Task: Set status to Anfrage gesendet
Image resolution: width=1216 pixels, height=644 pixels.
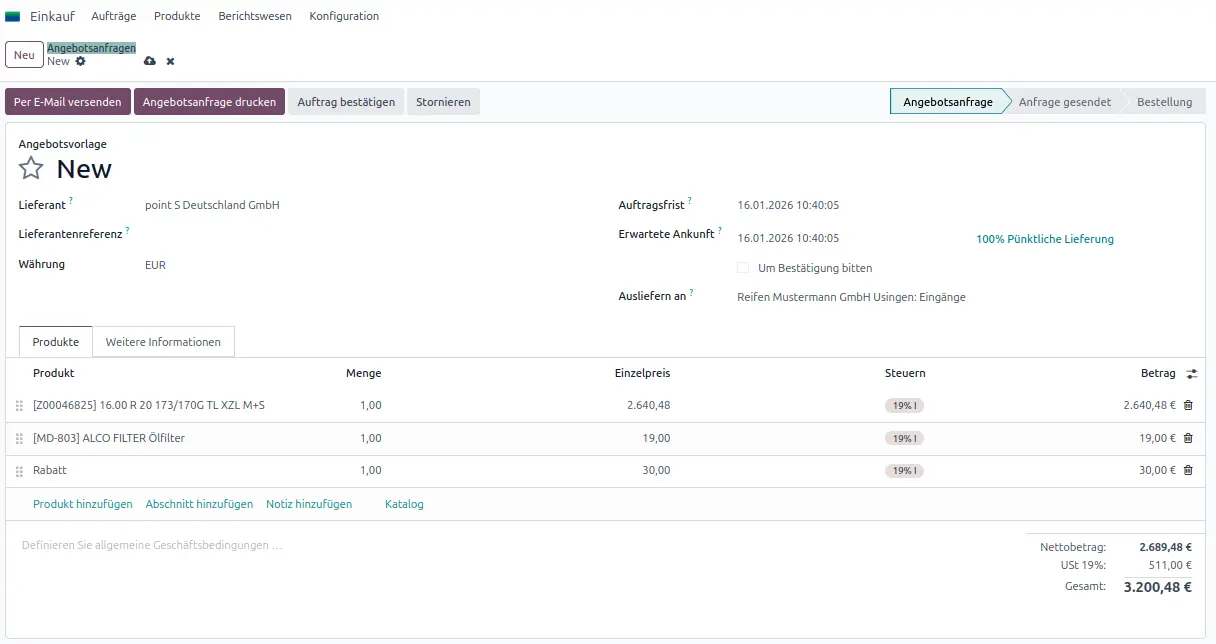Action: (x=1064, y=102)
